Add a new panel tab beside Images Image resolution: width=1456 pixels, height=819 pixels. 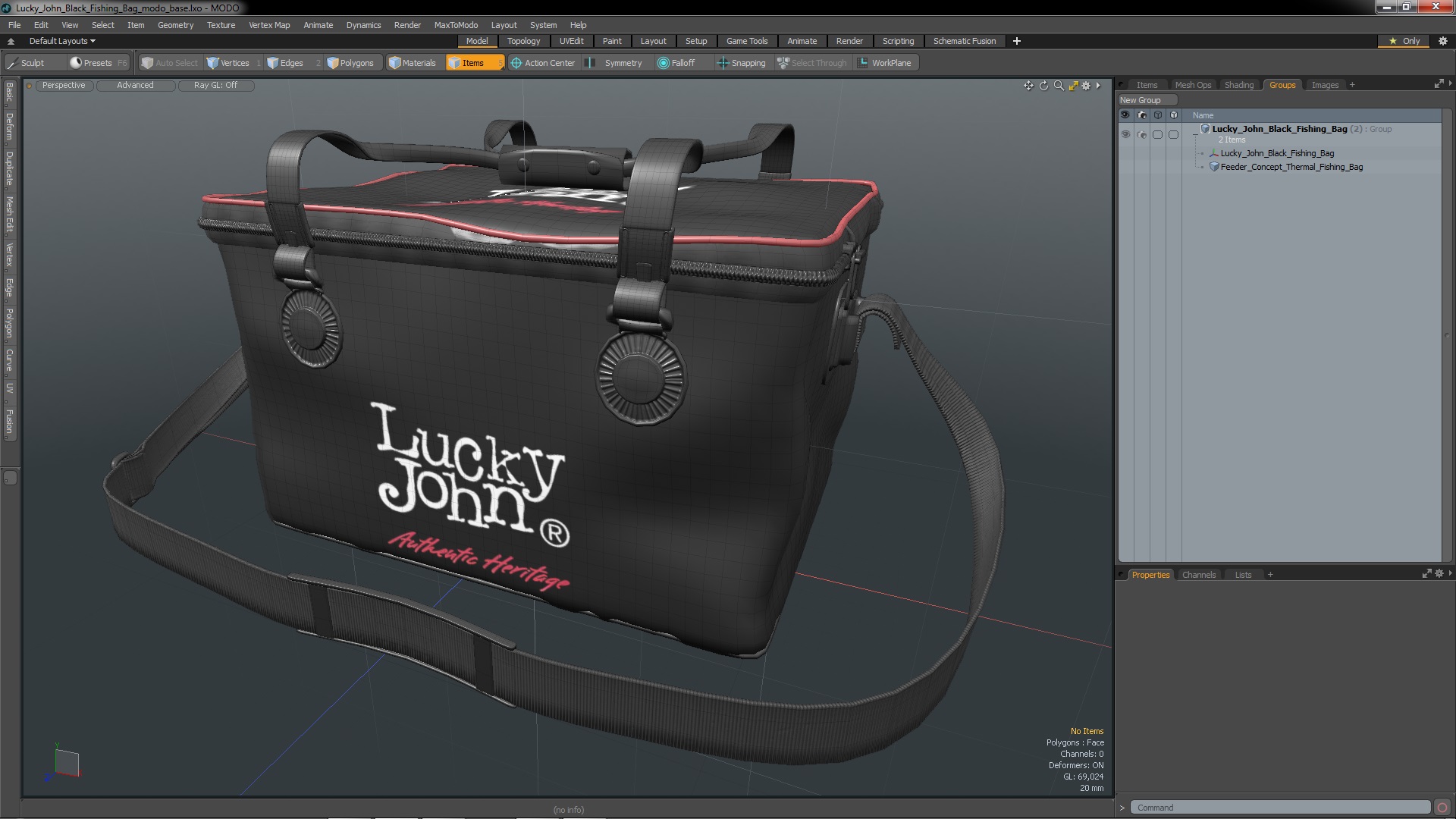pyautogui.click(x=1352, y=85)
